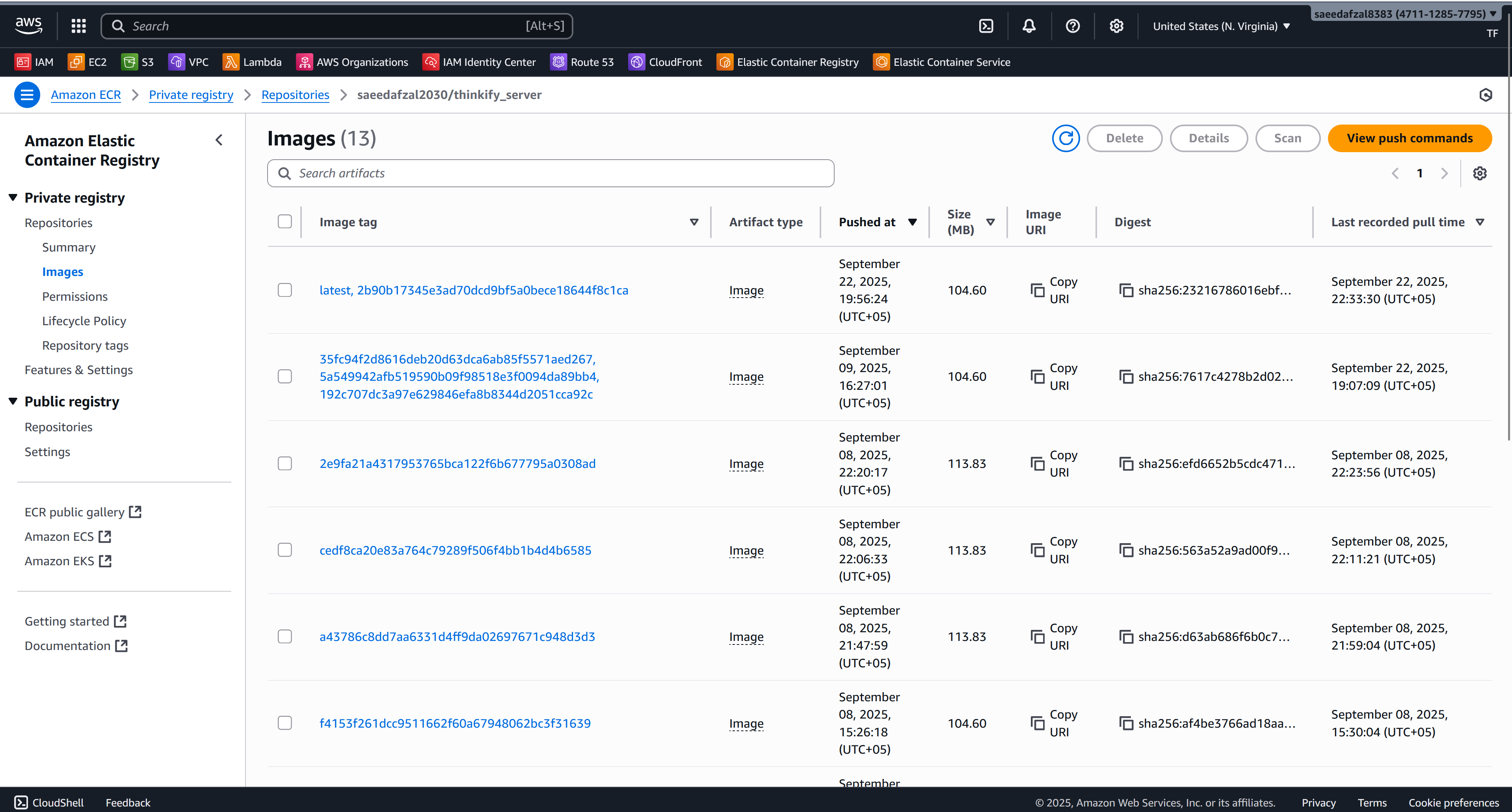The width and height of the screenshot is (1512, 812).
Task: Open the N. Virginia region dropdown
Action: 1221,26
